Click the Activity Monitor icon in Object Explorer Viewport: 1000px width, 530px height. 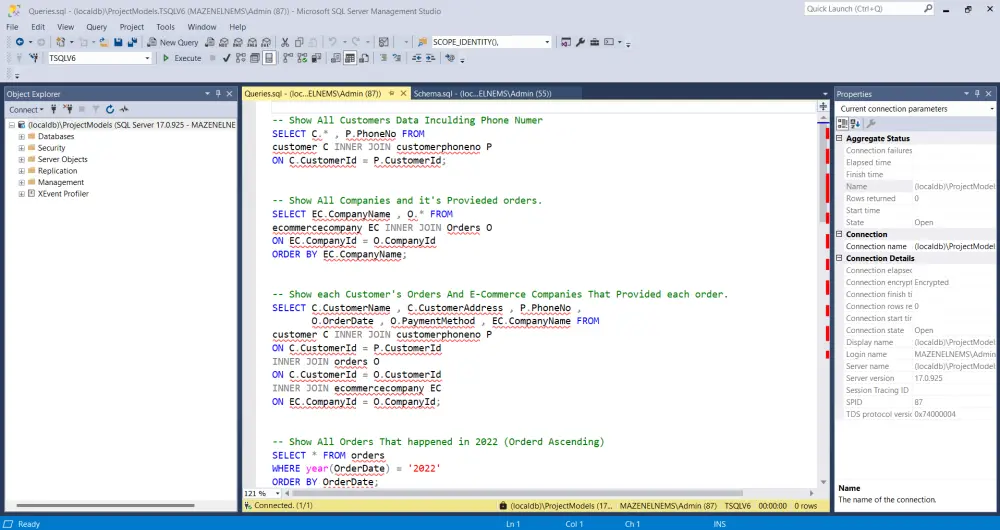pos(124,110)
